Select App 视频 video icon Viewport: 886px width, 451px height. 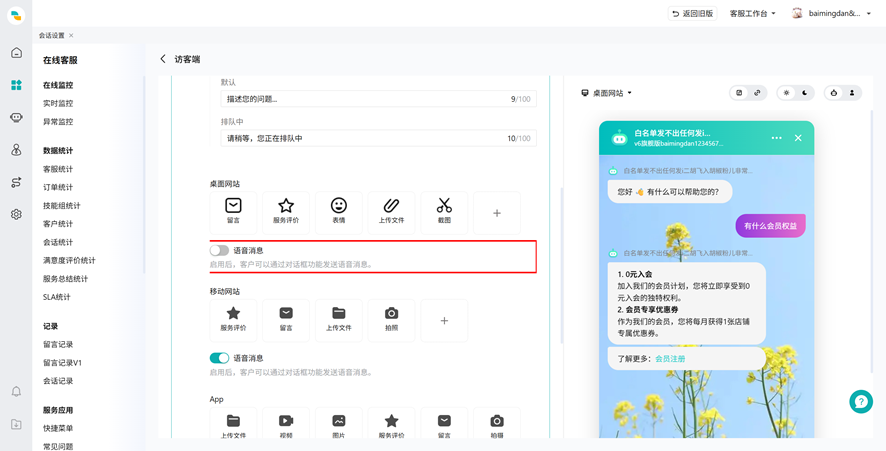(x=286, y=423)
